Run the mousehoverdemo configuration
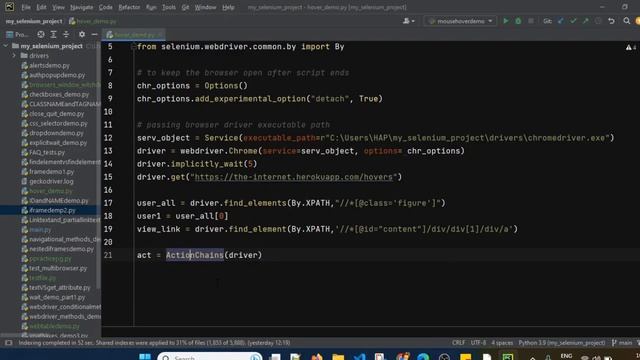This screenshot has height=360, width=640. coord(506,21)
